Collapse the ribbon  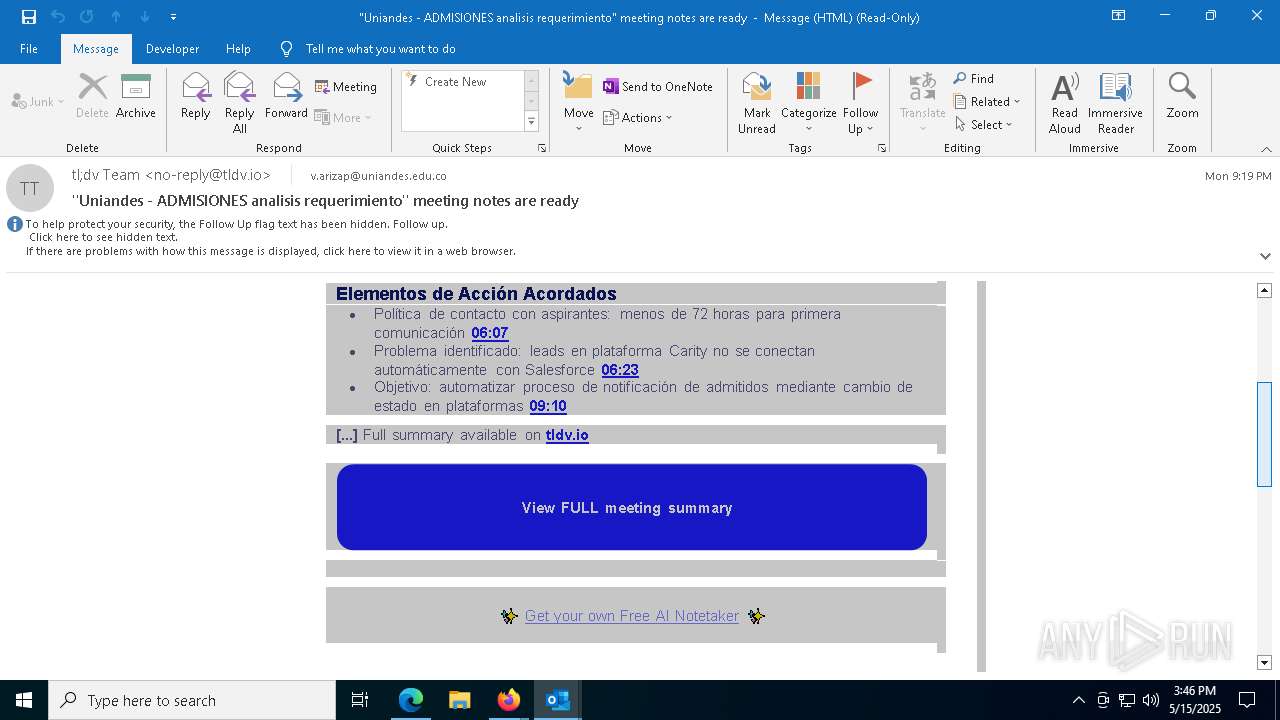tap(1266, 149)
